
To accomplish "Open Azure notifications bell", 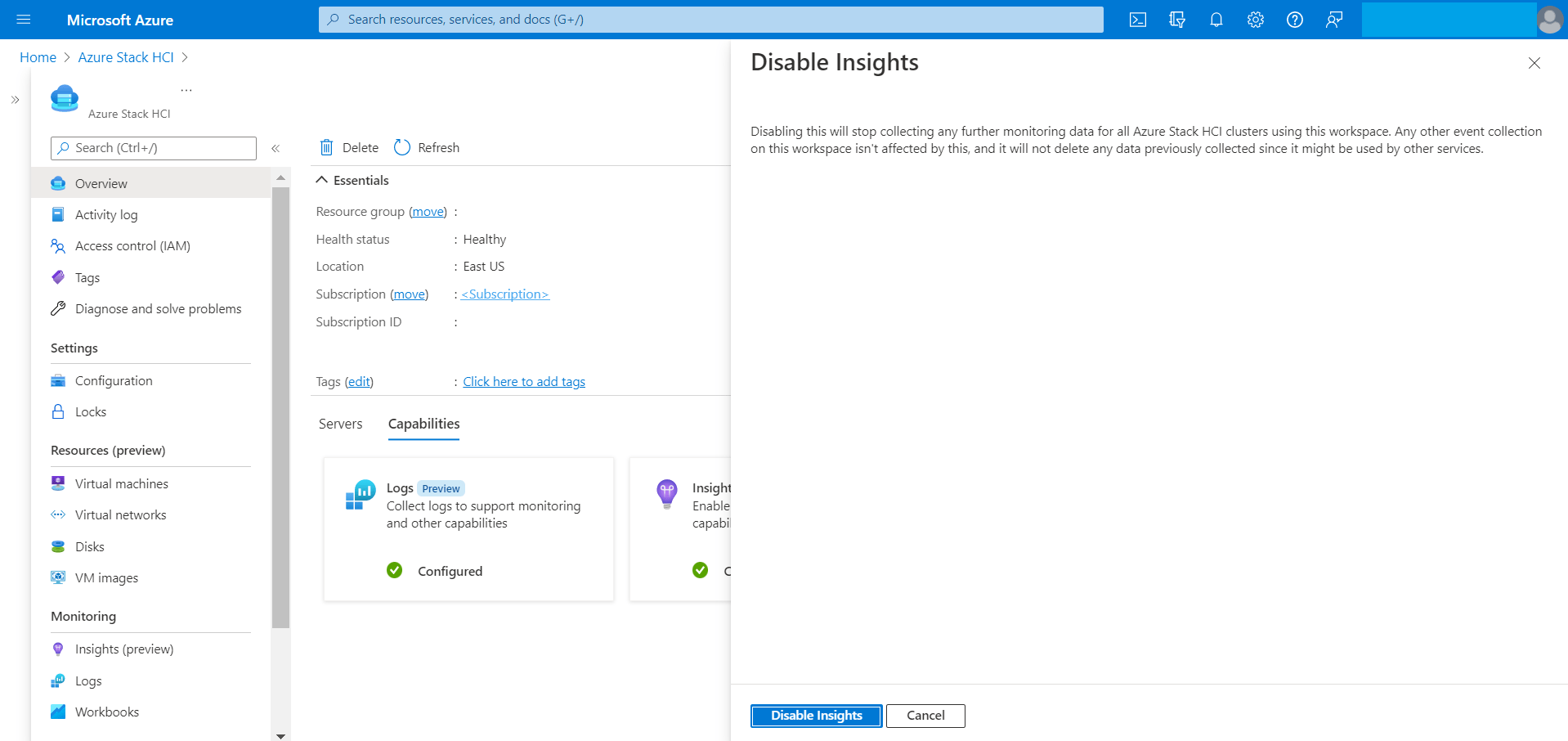I will click(x=1216, y=19).
